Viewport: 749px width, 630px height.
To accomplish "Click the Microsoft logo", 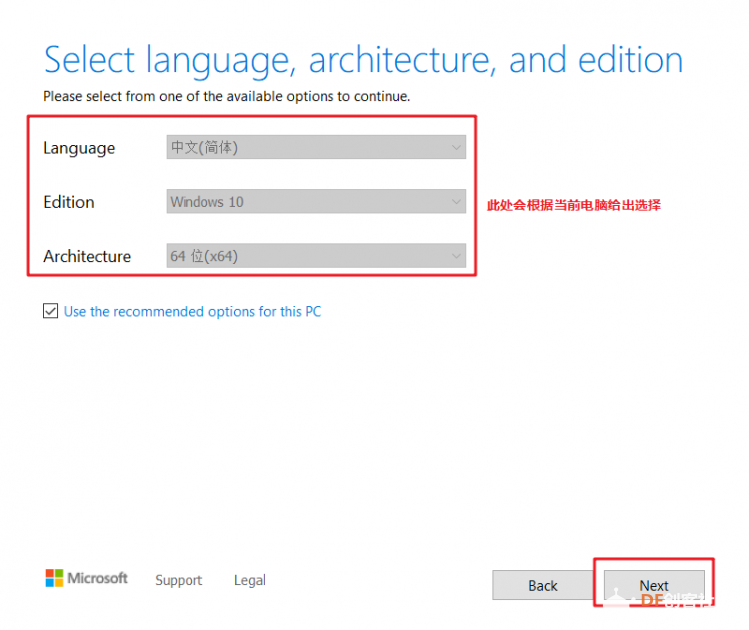I will pyautogui.click(x=86, y=578).
